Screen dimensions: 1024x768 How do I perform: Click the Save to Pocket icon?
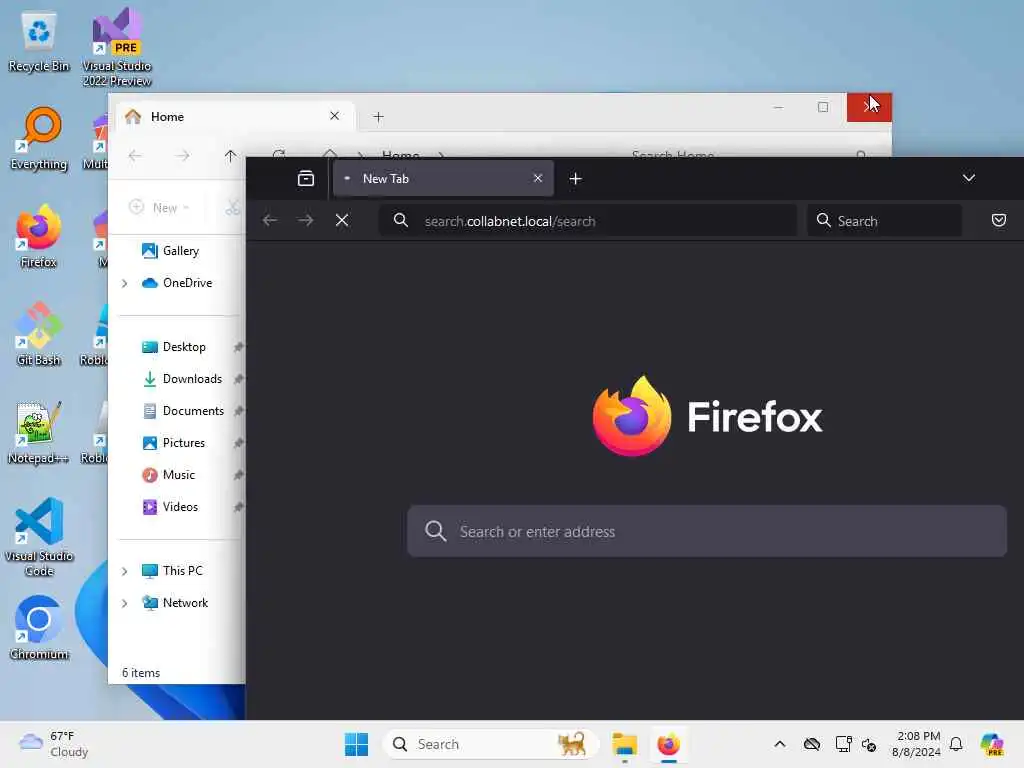999,220
